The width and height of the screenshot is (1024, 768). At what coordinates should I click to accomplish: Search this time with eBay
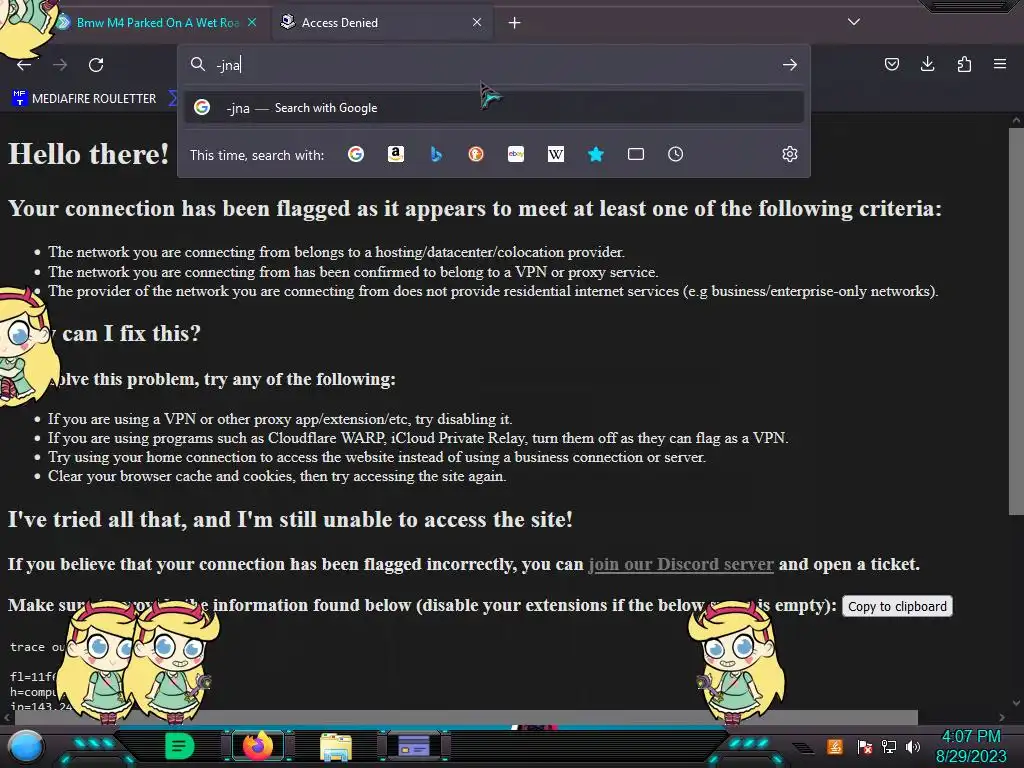pyautogui.click(x=516, y=154)
